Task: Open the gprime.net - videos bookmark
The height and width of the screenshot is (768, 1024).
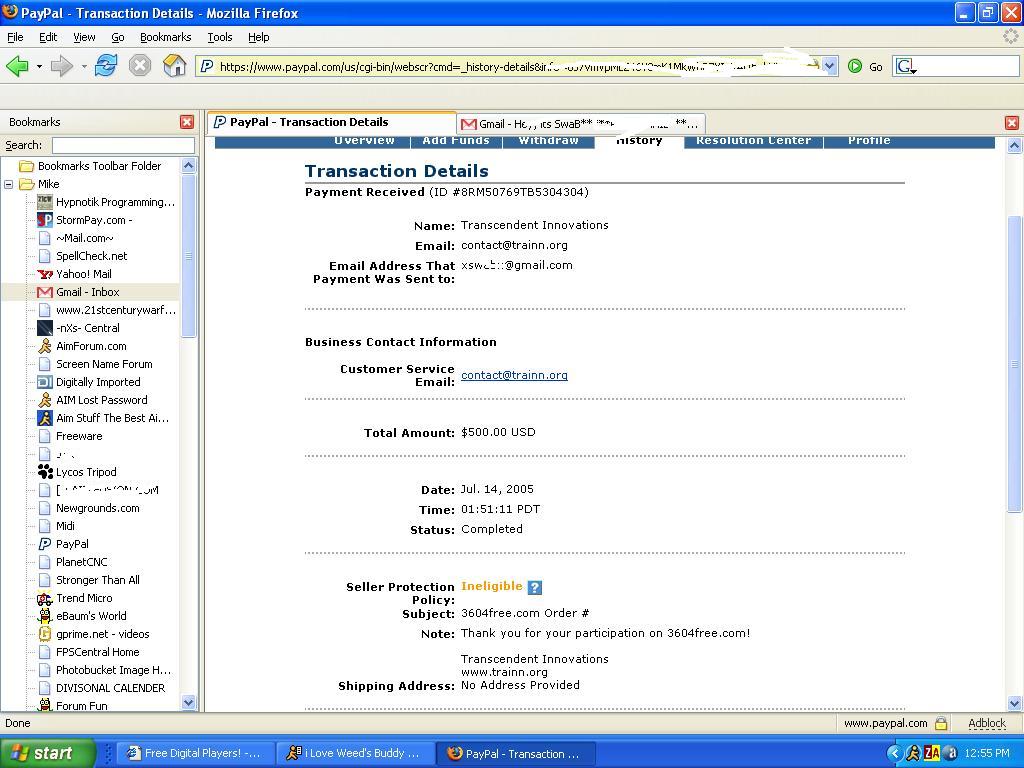Action: 103,633
